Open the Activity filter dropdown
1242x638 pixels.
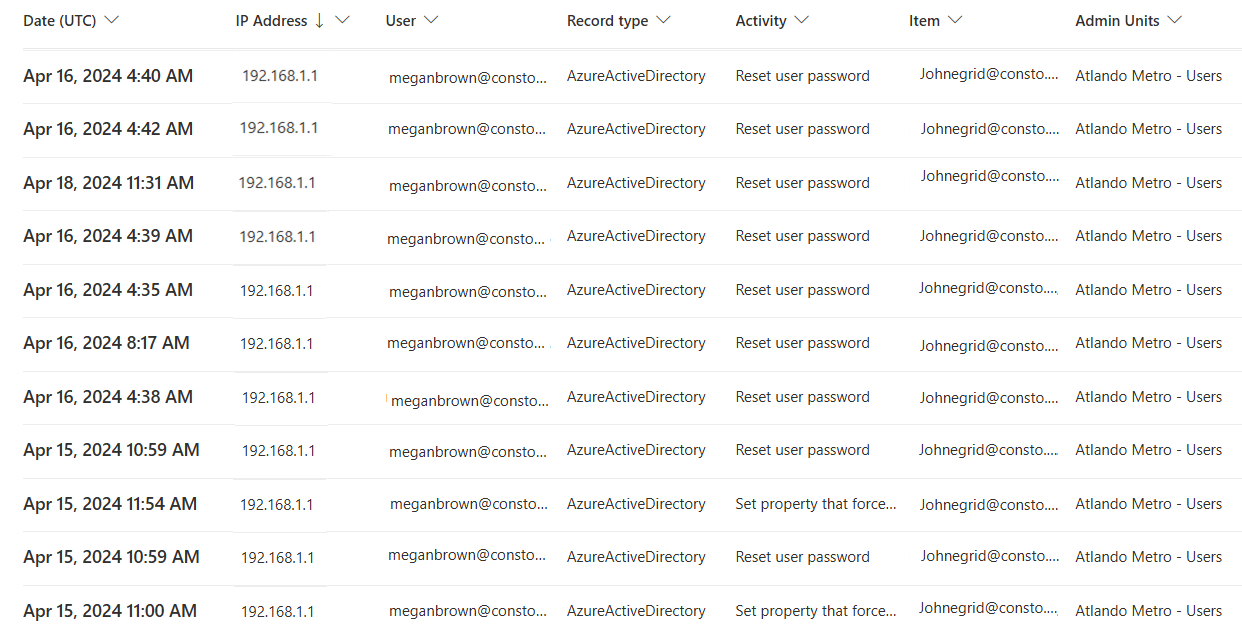point(802,19)
